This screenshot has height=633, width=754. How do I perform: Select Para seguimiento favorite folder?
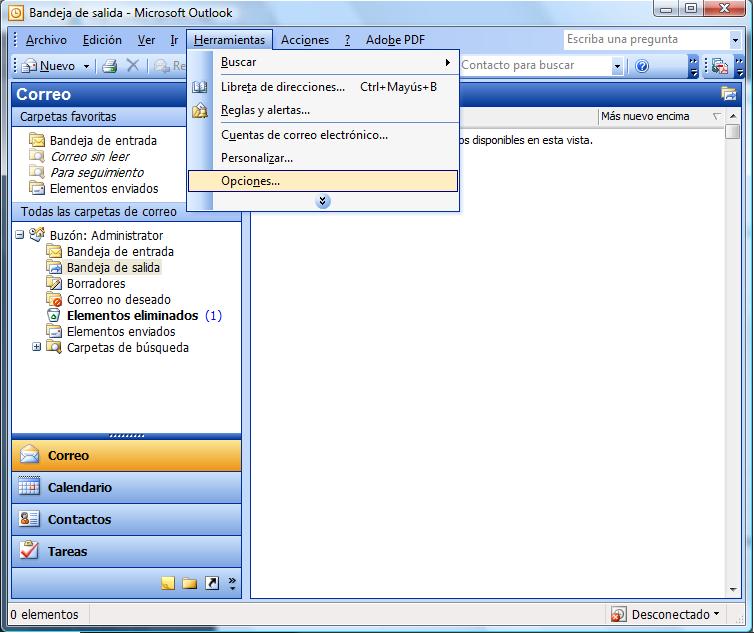point(97,172)
